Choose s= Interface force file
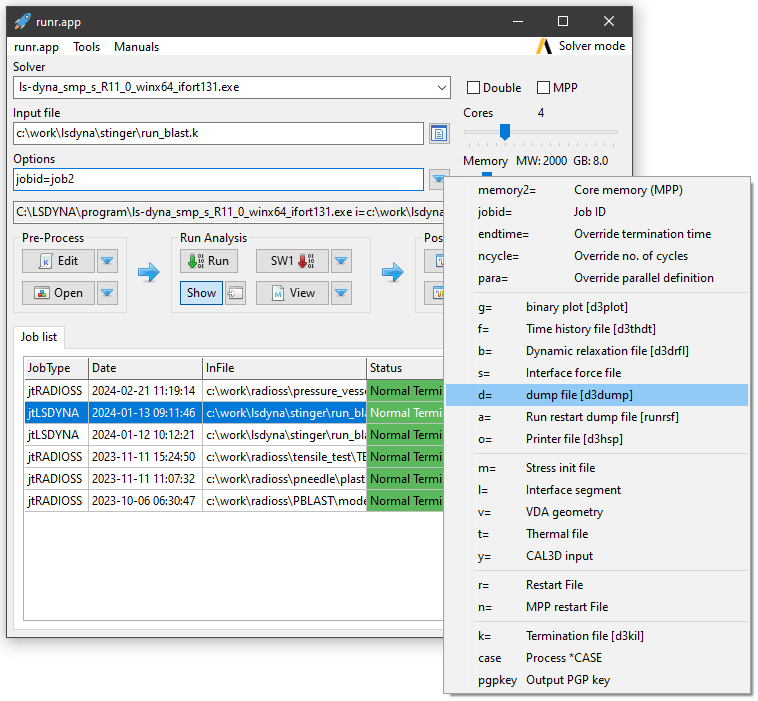 [597, 373]
